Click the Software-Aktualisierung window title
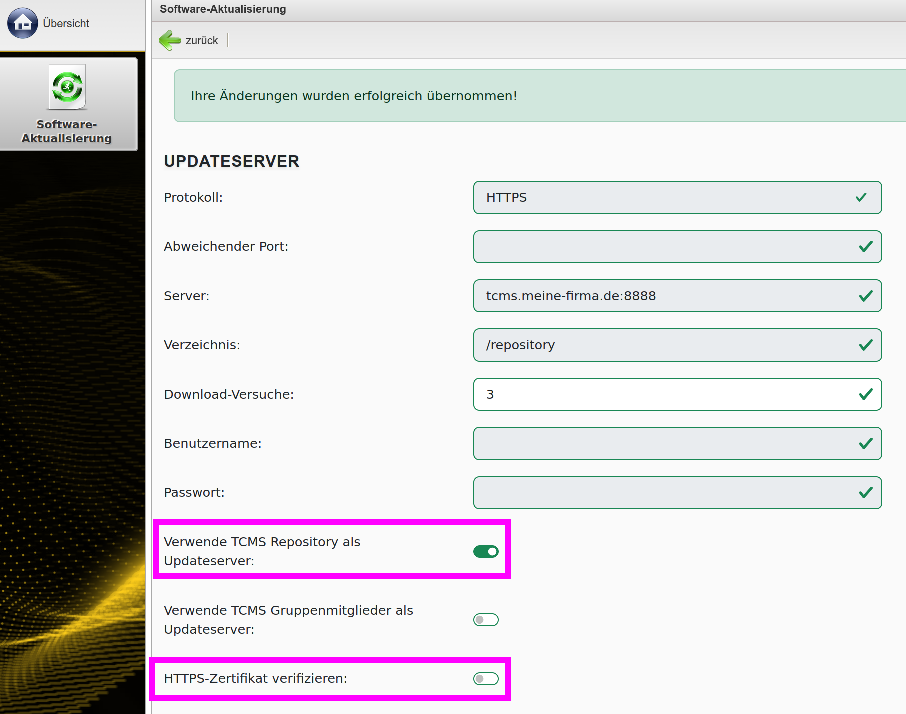906x714 pixels. 222,9
